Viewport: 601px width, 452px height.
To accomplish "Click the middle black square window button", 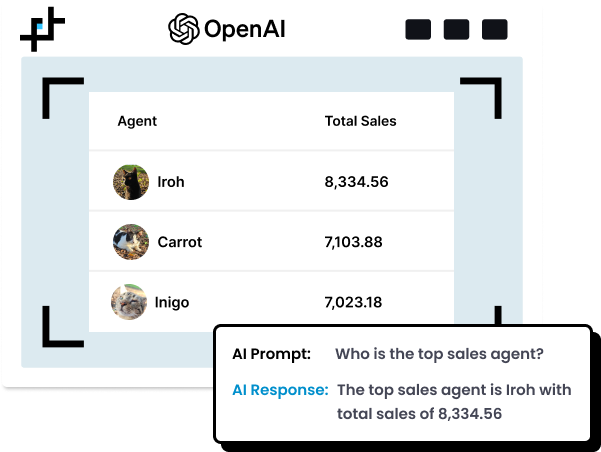I will click(x=456, y=30).
